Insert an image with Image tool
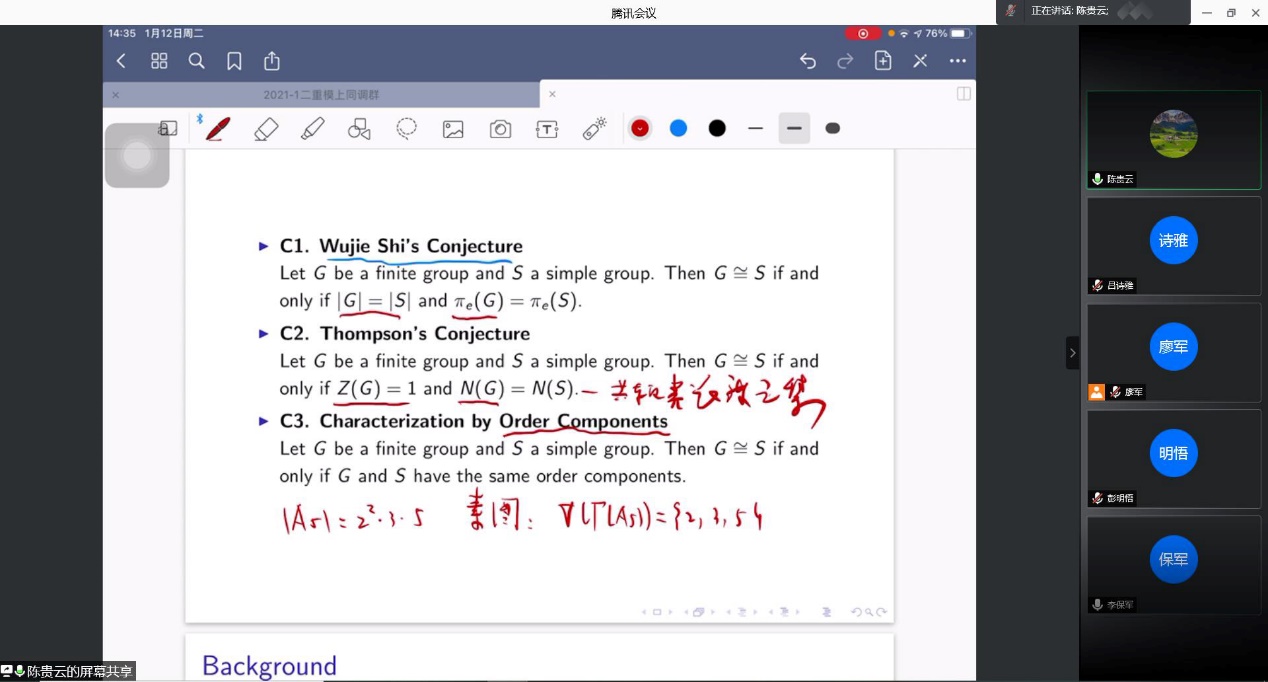The image size is (1268, 682). (453, 128)
